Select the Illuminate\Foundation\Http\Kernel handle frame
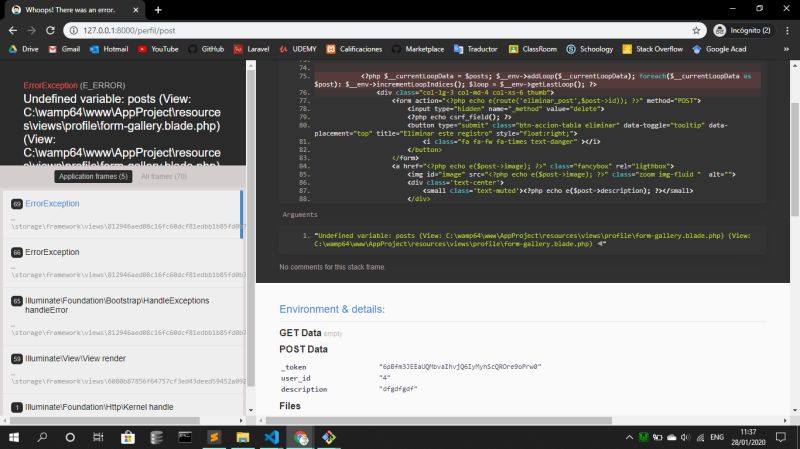800x449 pixels. 122,407
